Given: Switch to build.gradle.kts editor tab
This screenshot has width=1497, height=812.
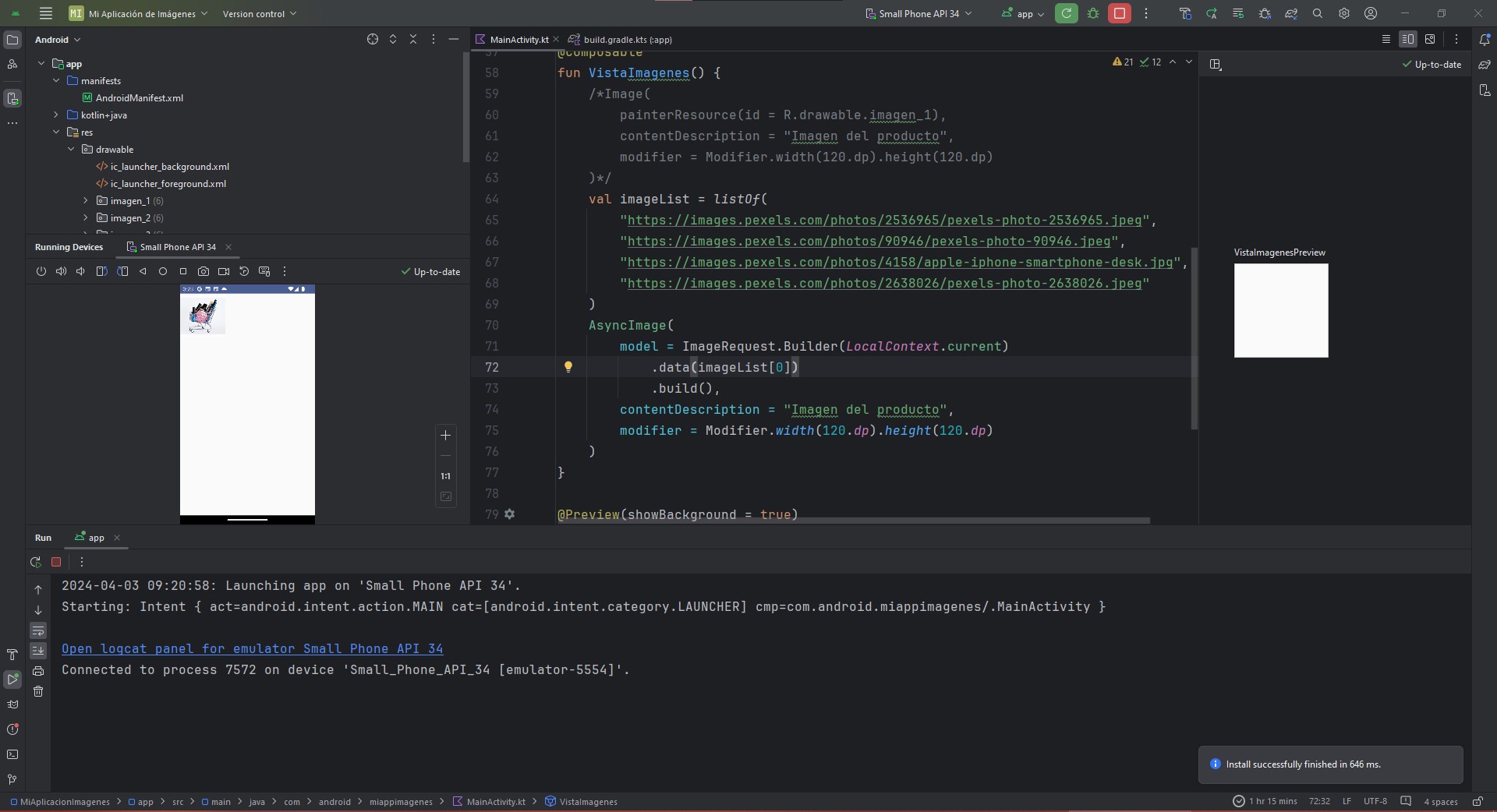Looking at the screenshot, I should click(627, 40).
